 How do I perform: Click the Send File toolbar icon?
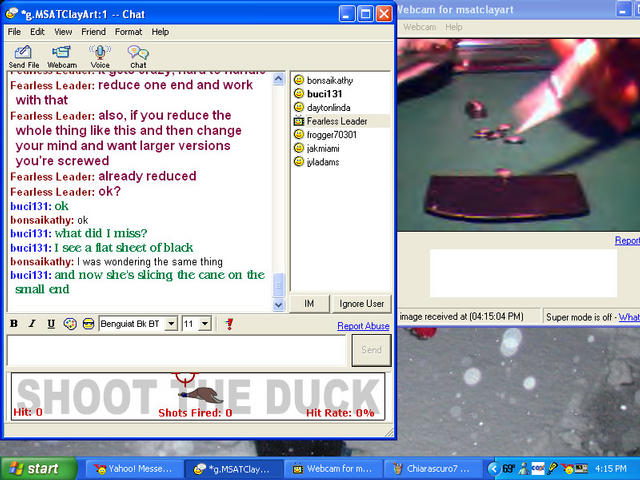click(24, 56)
